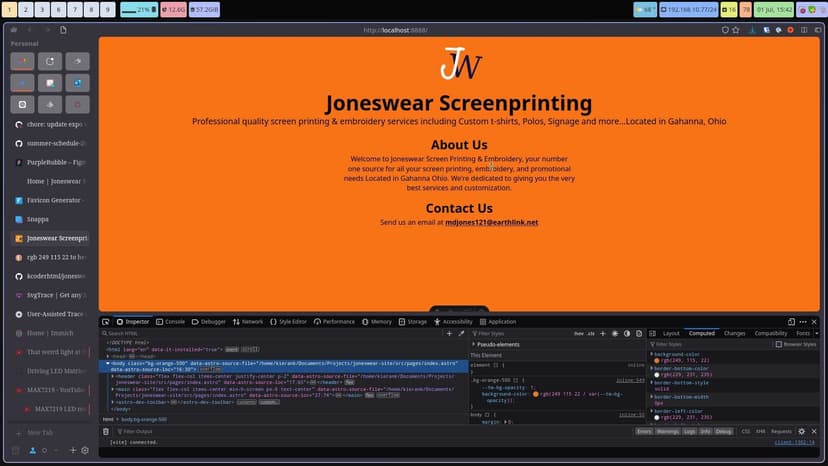
Task: Toggle the .cls classes panel
Action: click(x=590, y=333)
